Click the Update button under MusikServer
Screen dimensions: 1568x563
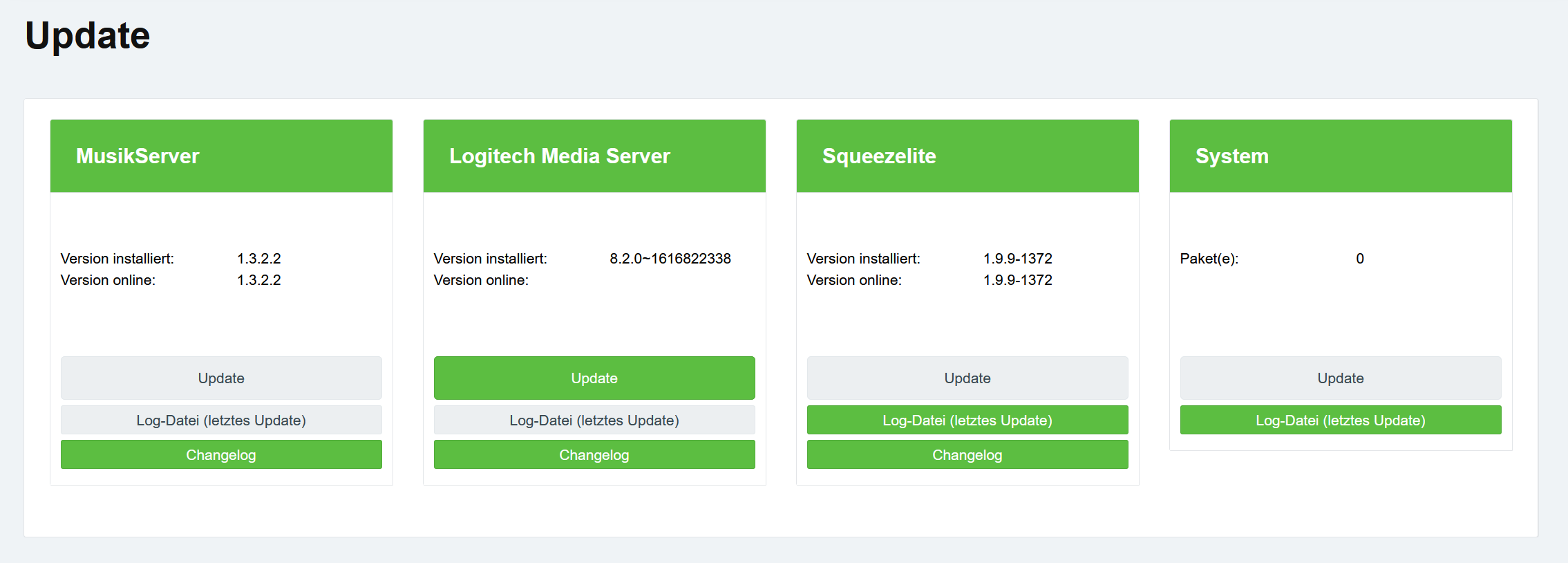(x=221, y=378)
